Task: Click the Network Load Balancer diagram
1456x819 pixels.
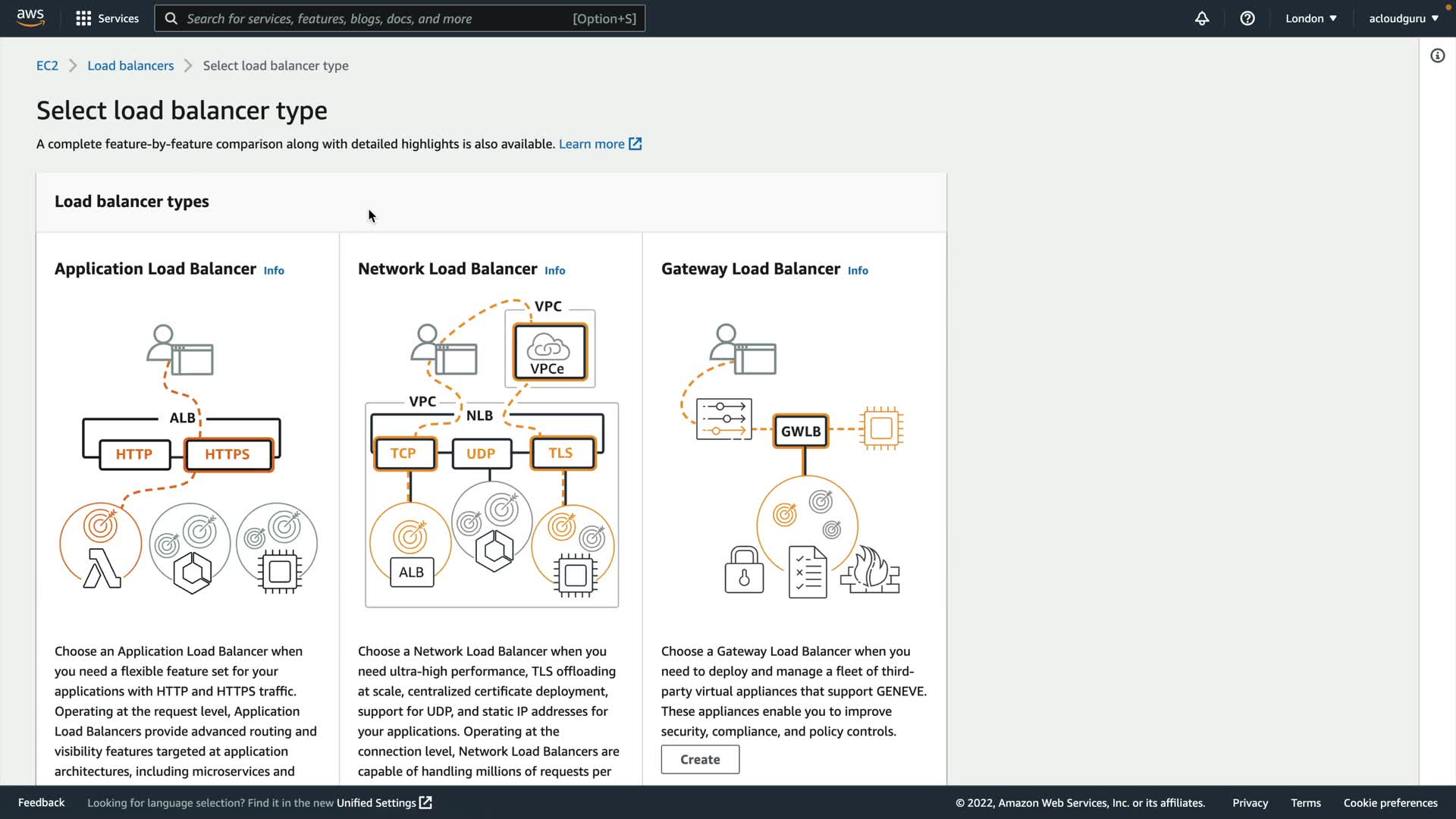Action: pyautogui.click(x=491, y=455)
